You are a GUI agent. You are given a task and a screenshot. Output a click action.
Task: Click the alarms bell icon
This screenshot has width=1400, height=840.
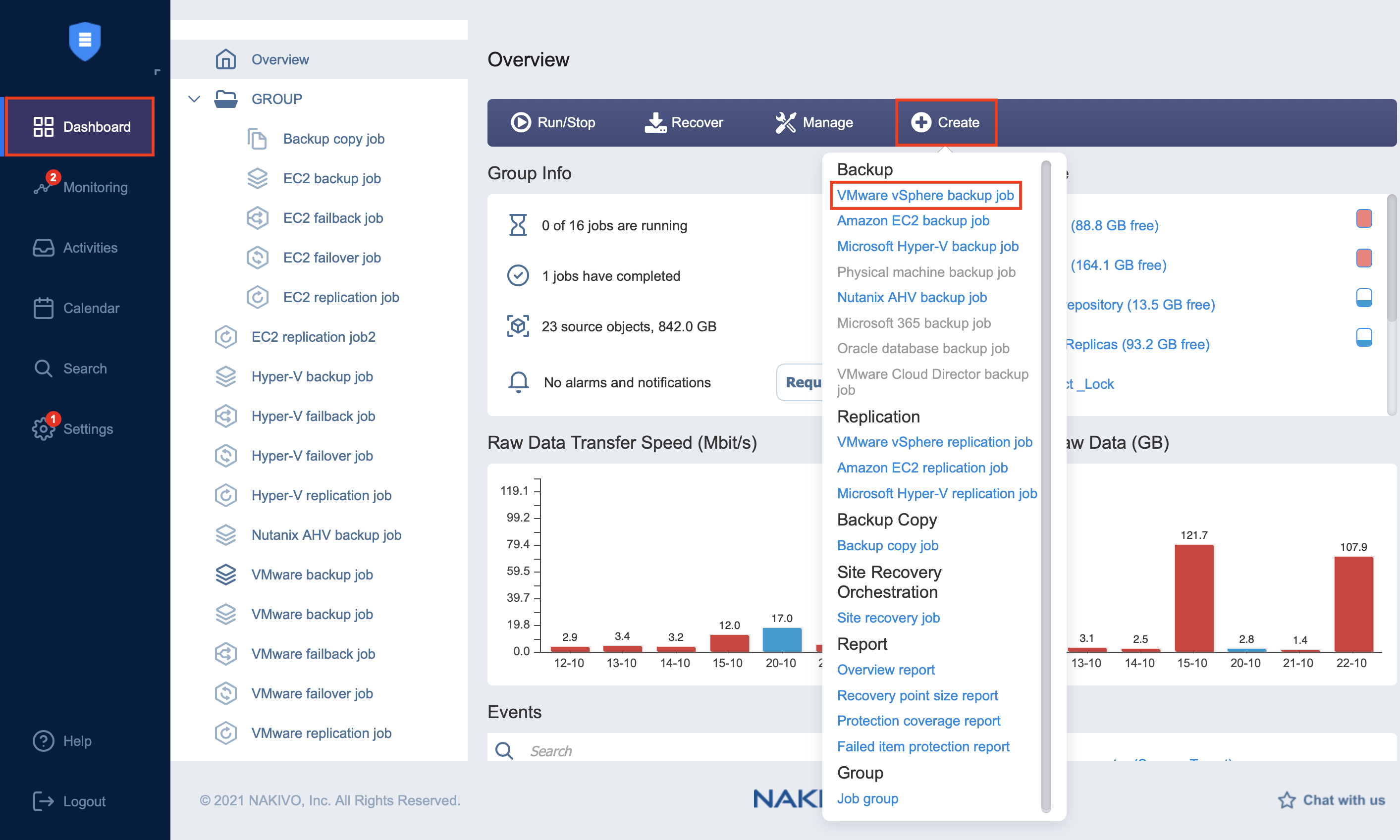click(x=518, y=382)
